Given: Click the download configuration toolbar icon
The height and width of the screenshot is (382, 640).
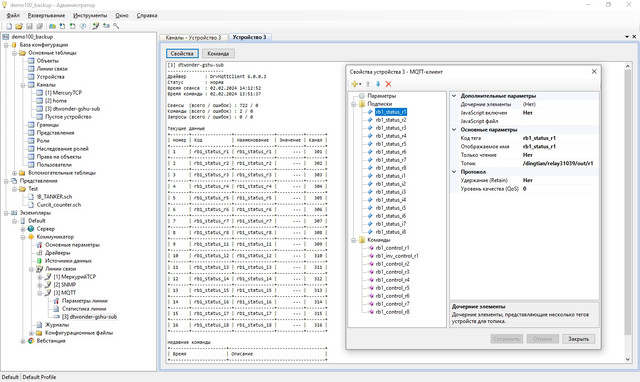Looking at the screenshot, I should click(x=62, y=26).
